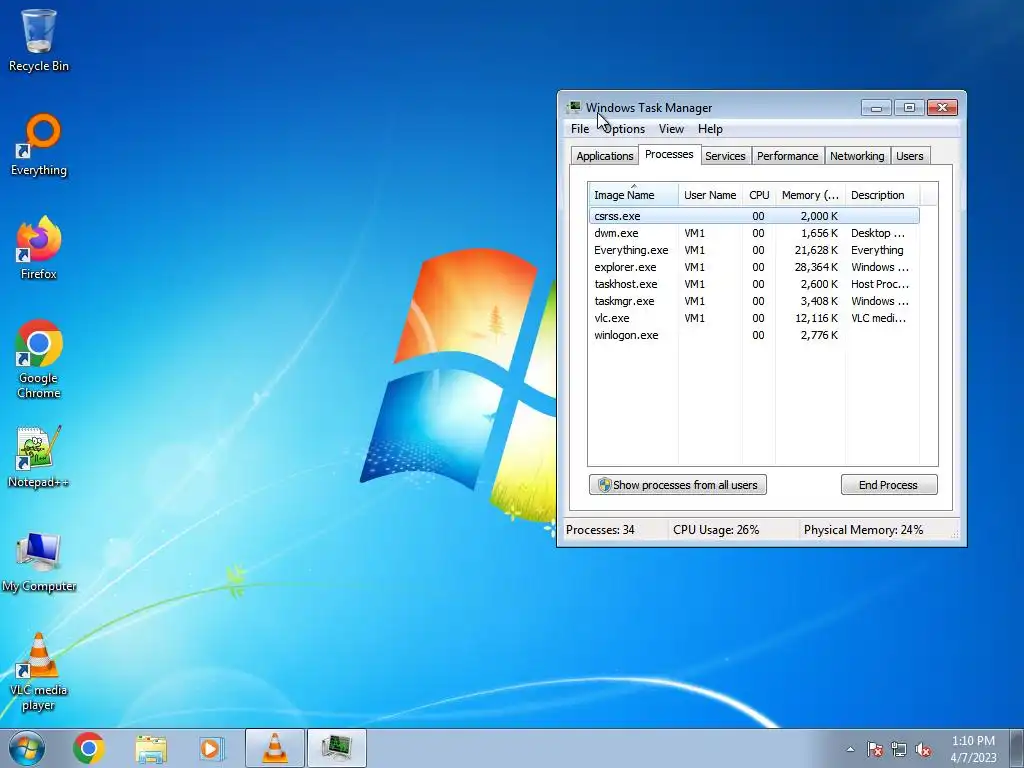Minimize the Task Manager window

pyautogui.click(x=876, y=108)
